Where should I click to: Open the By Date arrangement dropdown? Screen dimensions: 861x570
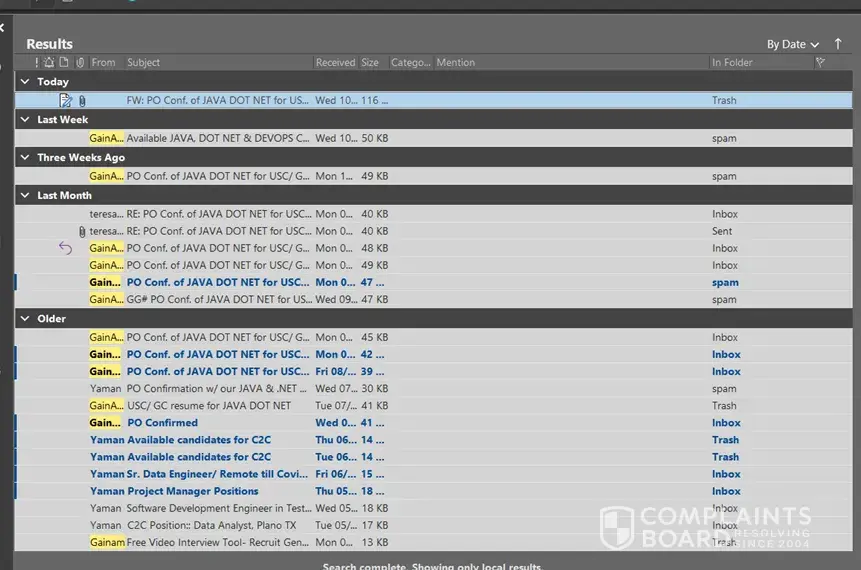tap(792, 44)
